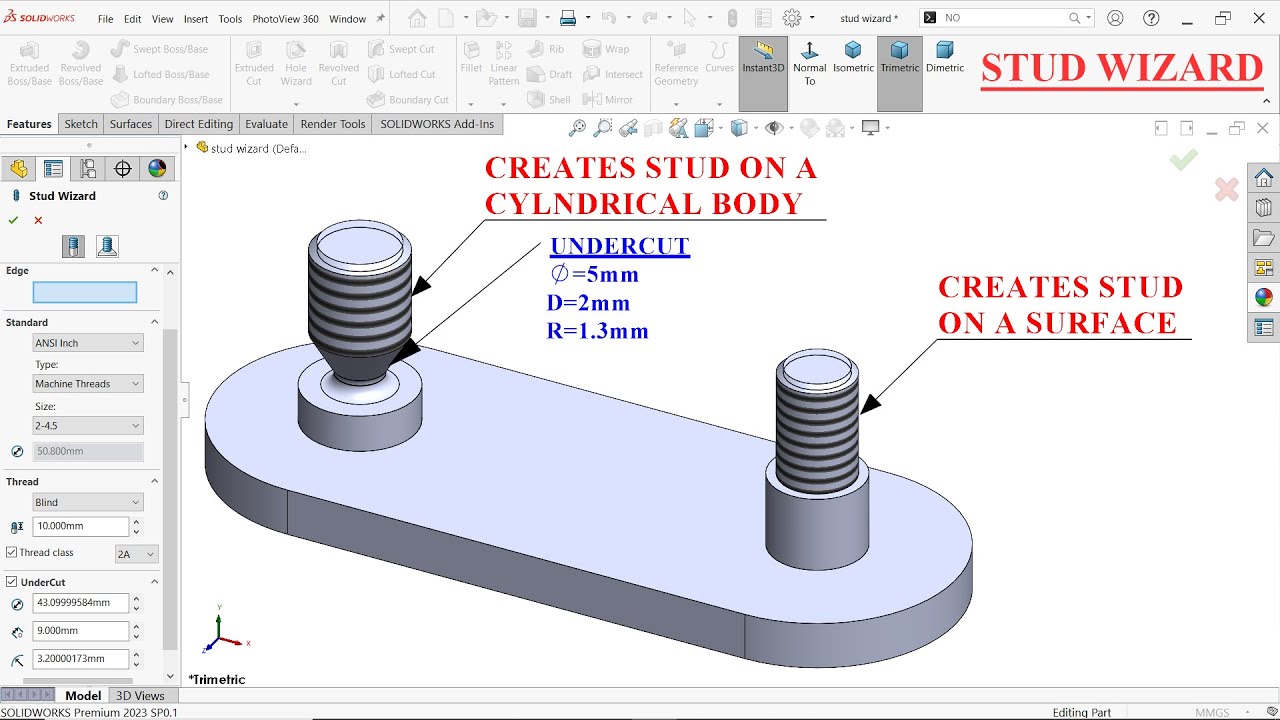The image size is (1280, 720).
Task: Open the Standard ANSI Inch dropdown
Action: pos(88,343)
